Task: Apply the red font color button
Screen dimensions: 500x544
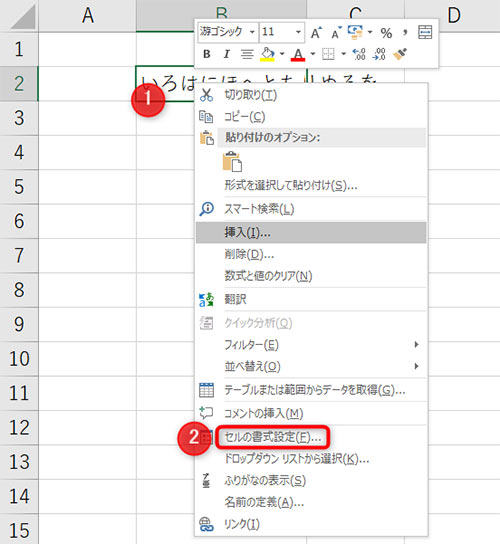Action: click(x=298, y=54)
